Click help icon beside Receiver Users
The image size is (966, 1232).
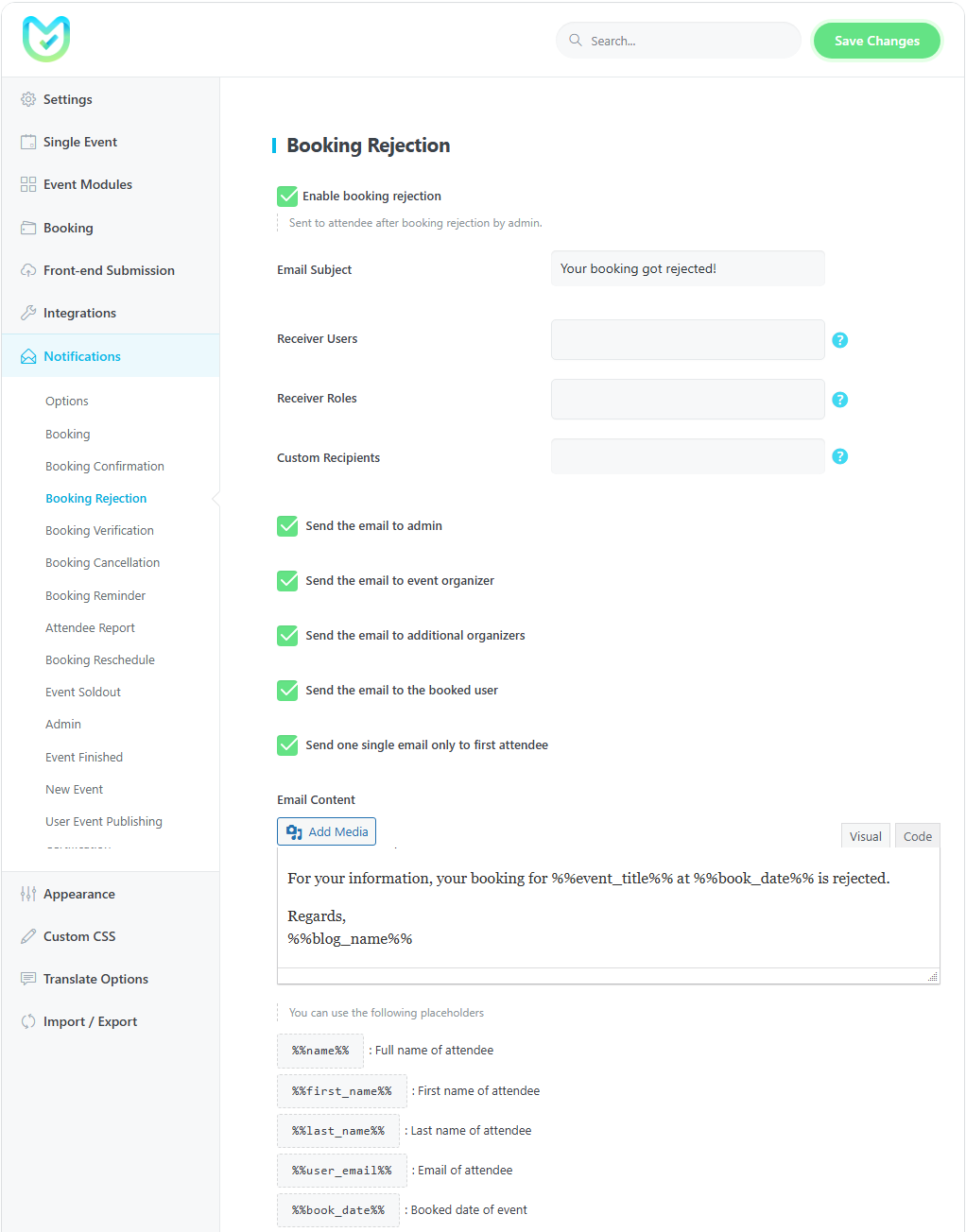[x=839, y=340]
